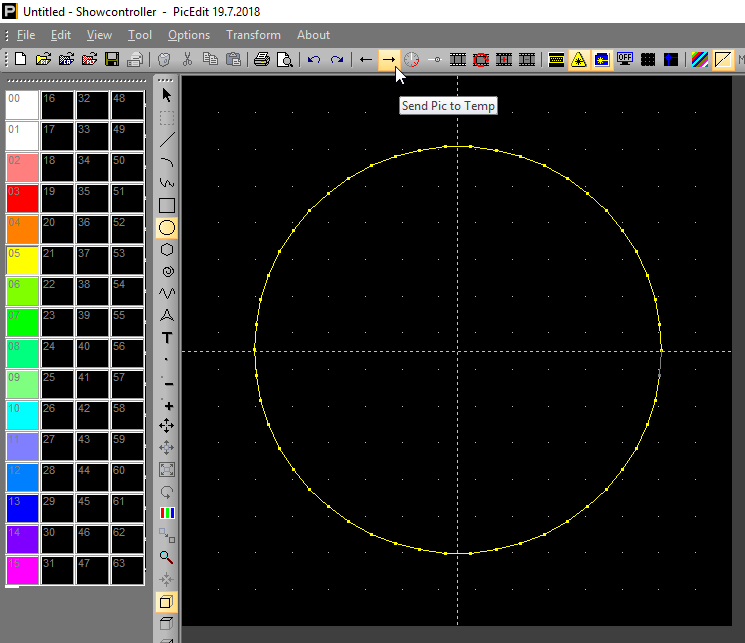Activate the Text tool
The height and width of the screenshot is (643, 745).
pyautogui.click(x=167, y=338)
